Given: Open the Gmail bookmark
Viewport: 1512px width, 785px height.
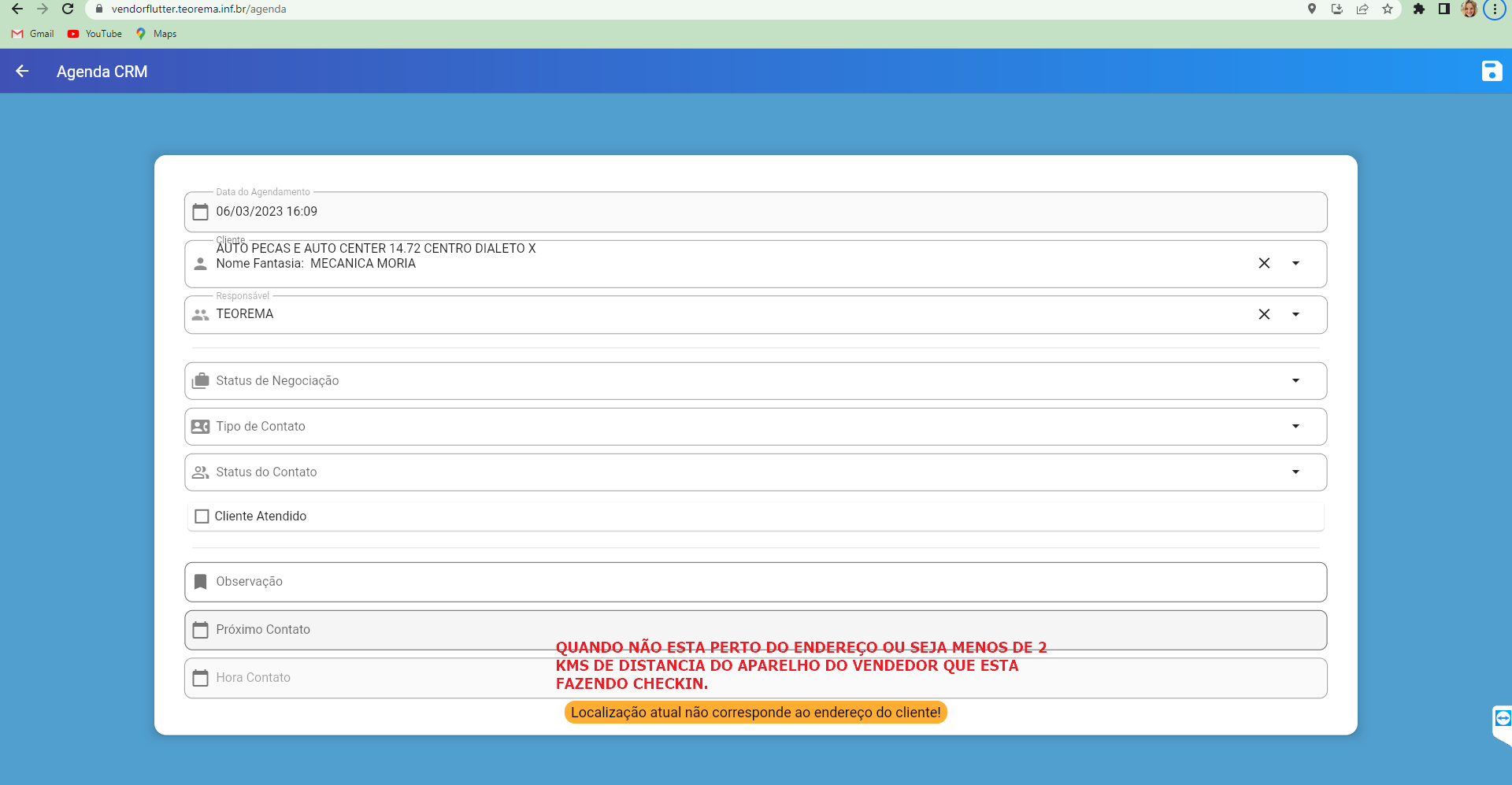Looking at the screenshot, I should (33, 34).
